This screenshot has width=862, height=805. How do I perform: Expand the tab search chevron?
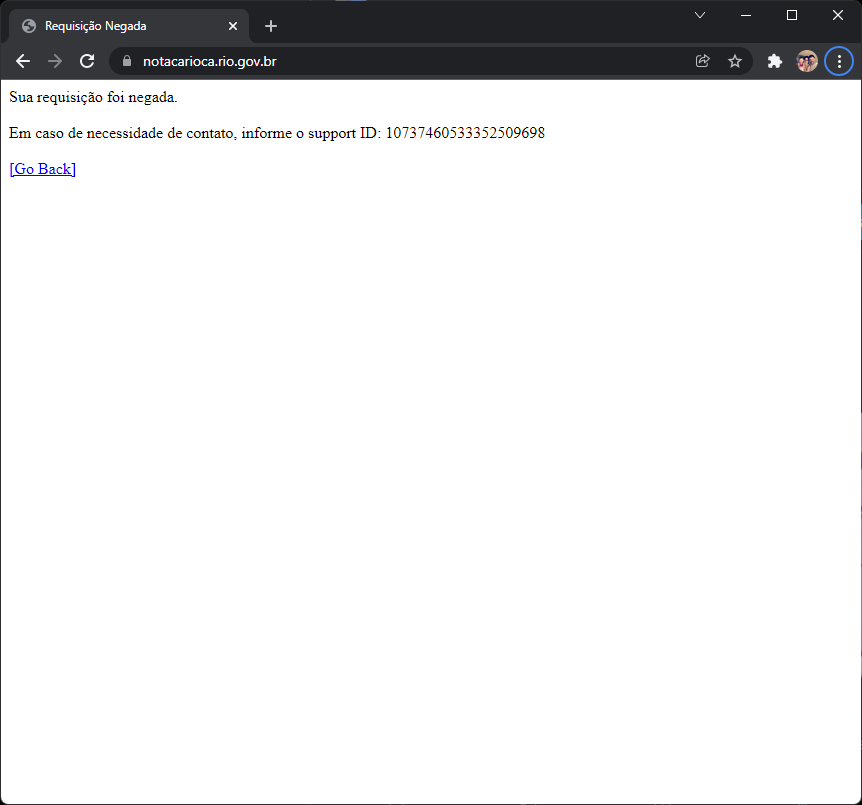click(700, 15)
